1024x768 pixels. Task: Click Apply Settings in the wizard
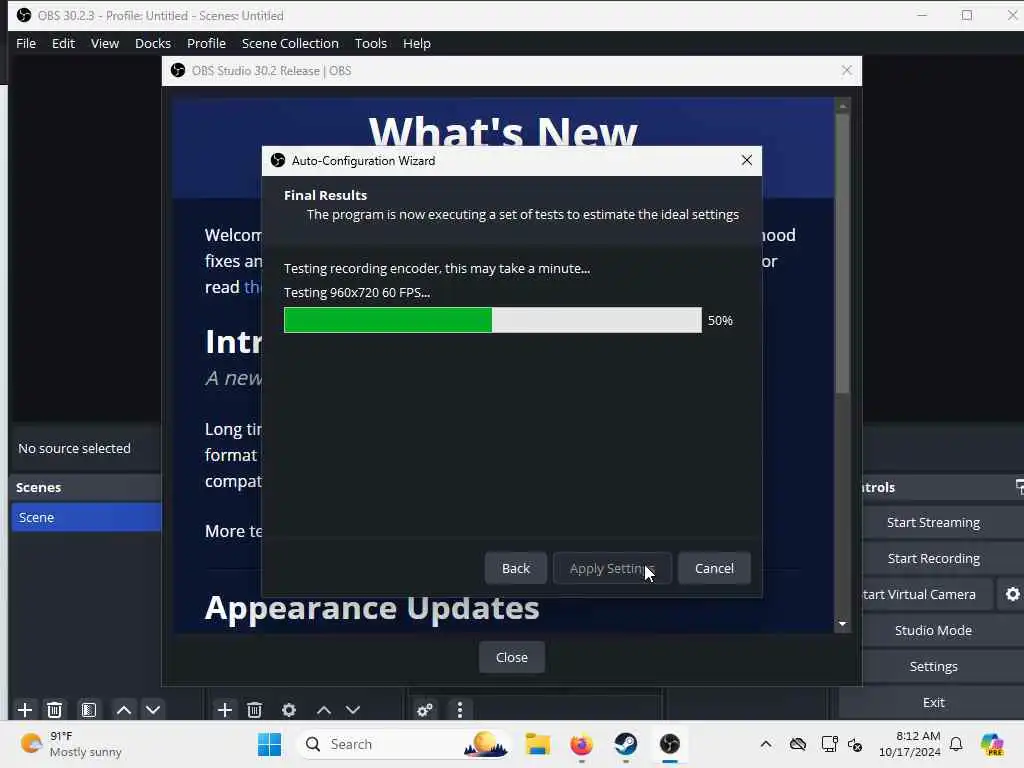pyautogui.click(x=612, y=568)
